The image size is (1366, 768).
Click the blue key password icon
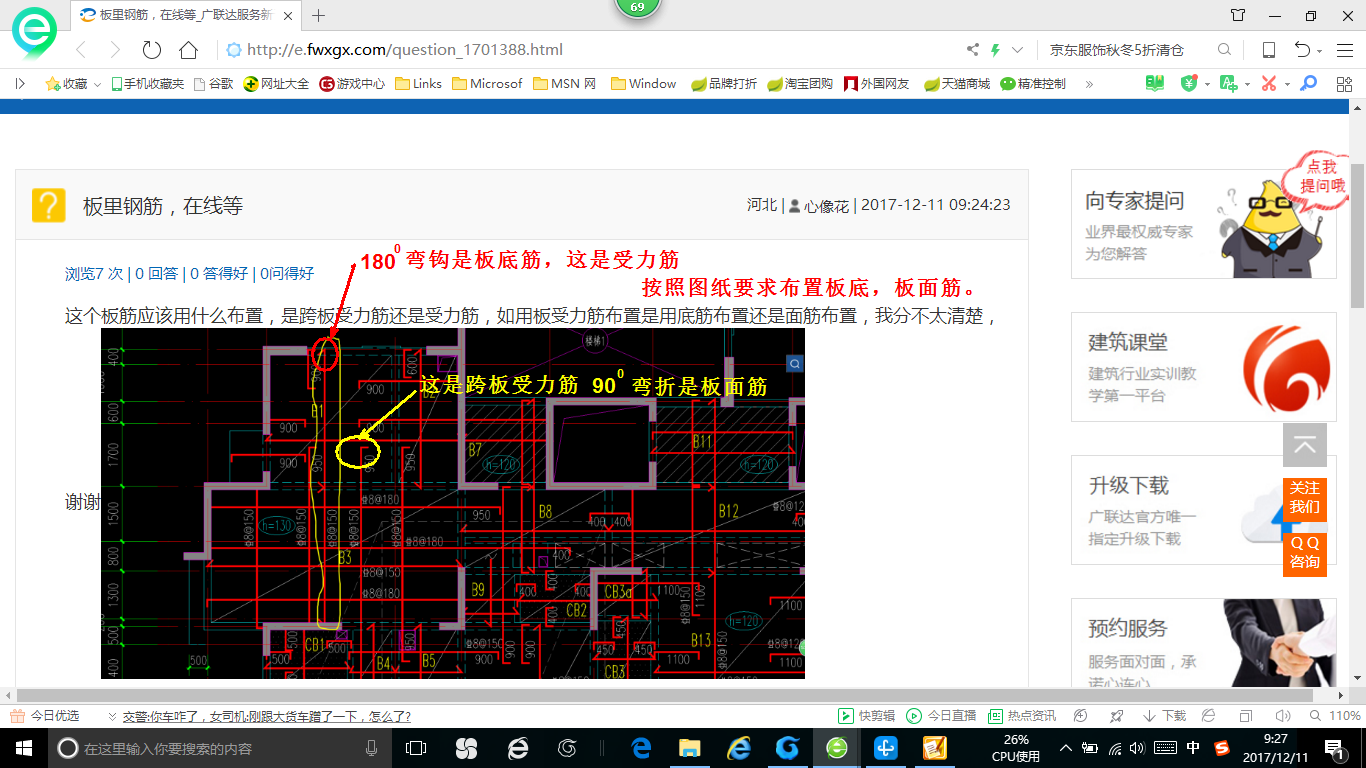(1308, 84)
